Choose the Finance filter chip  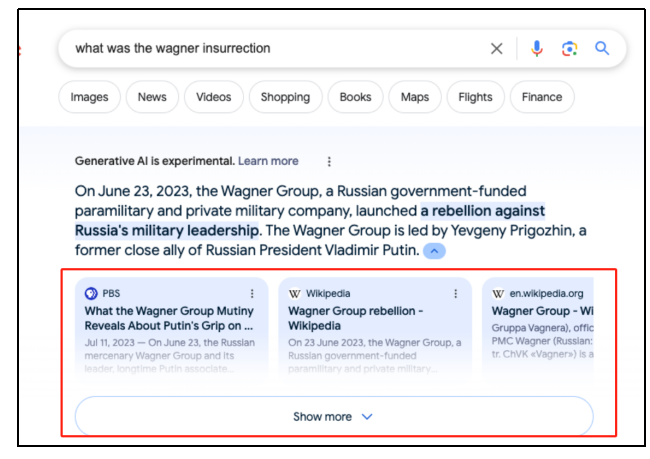(542, 97)
